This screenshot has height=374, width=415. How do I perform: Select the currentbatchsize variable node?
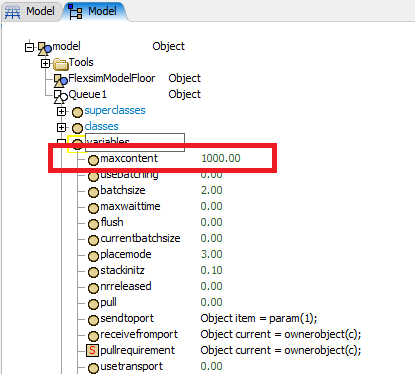coord(140,238)
